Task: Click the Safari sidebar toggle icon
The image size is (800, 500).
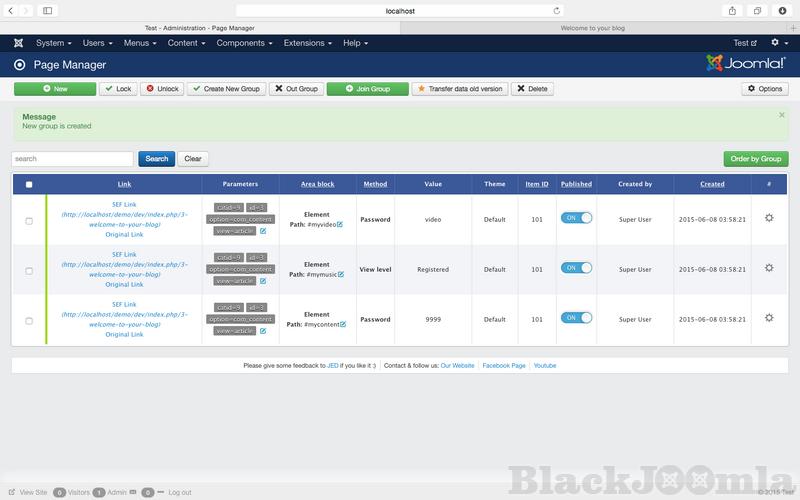Action: pyautogui.click(x=47, y=10)
